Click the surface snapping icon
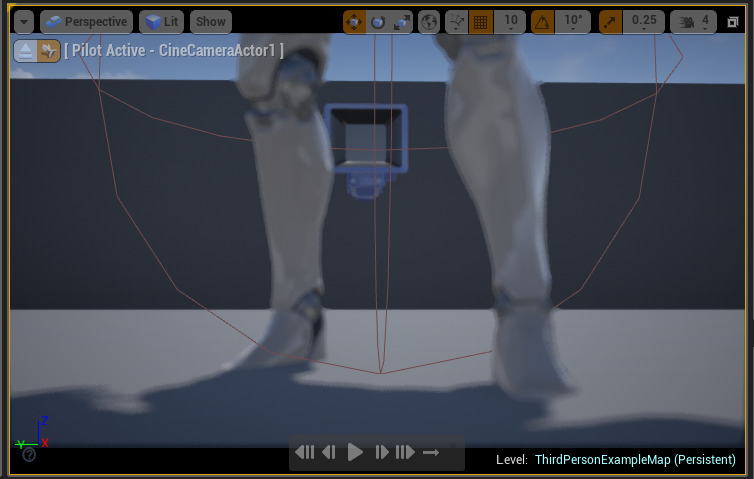754x479 pixels. pos(457,21)
